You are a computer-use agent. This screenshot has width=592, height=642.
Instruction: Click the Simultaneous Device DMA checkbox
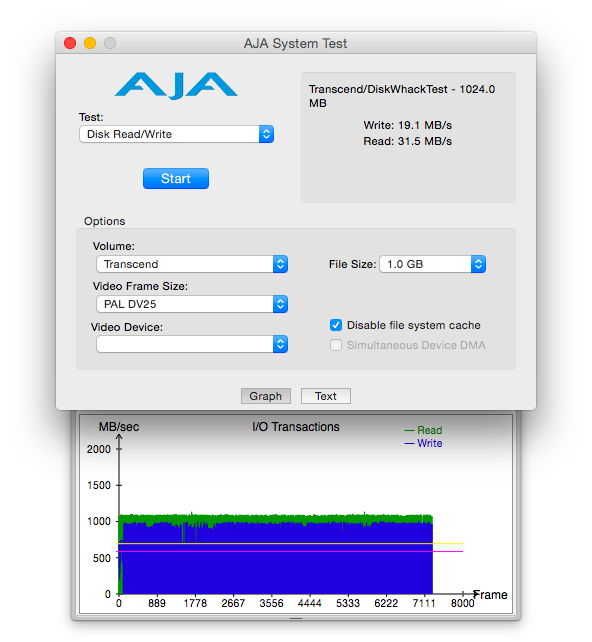pyautogui.click(x=336, y=345)
